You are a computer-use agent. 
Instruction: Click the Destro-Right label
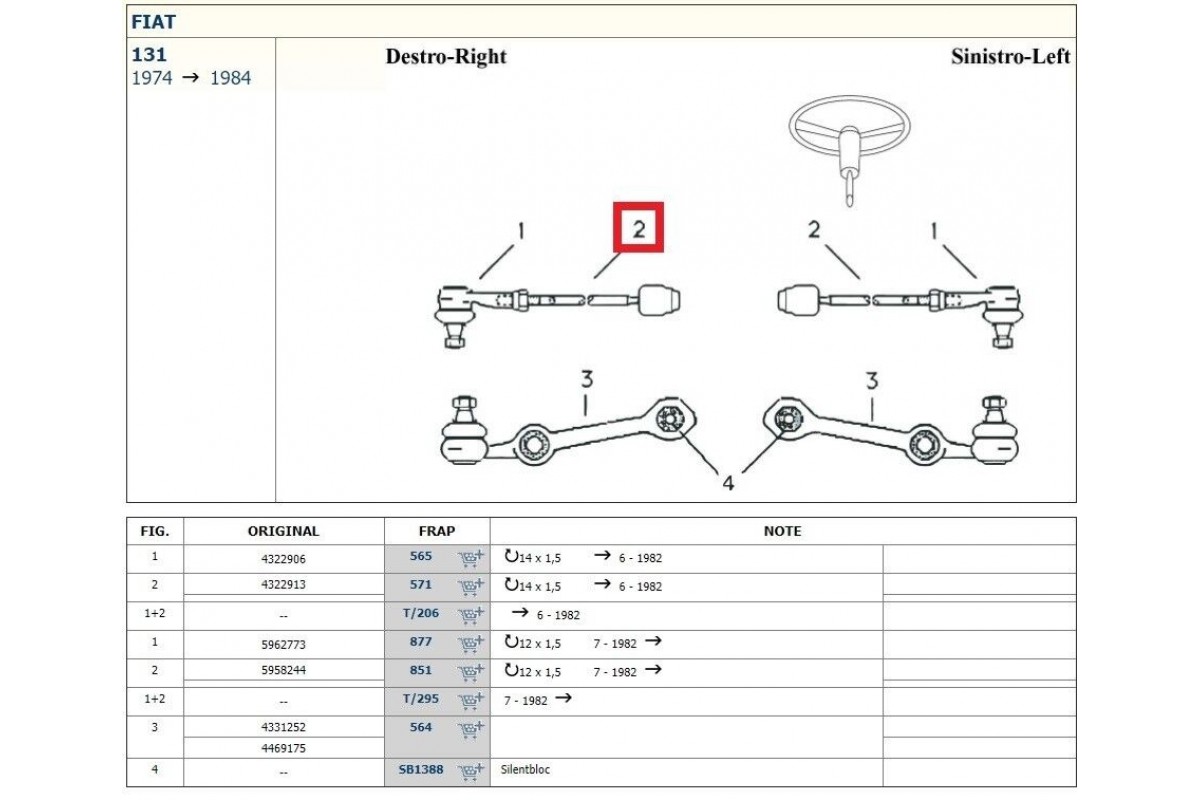(446, 57)
